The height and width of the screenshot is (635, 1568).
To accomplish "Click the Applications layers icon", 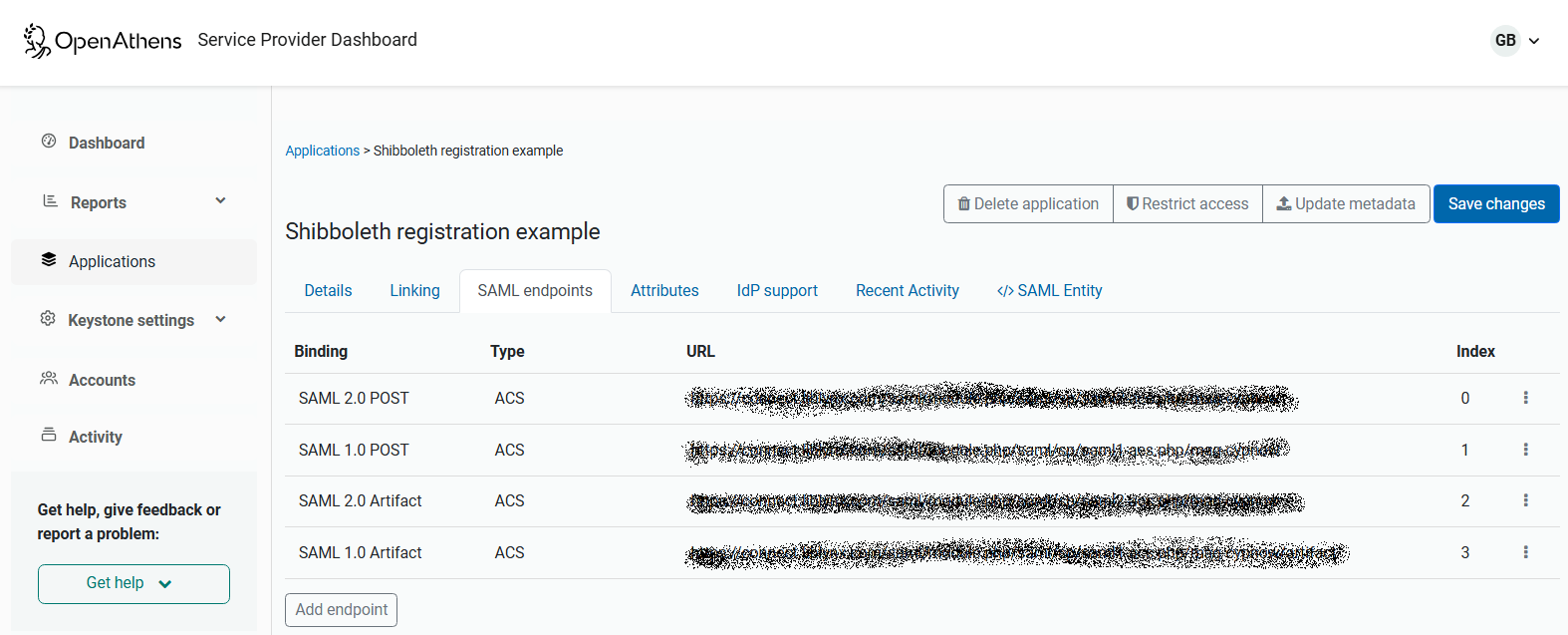I will (x=49, y=259).
